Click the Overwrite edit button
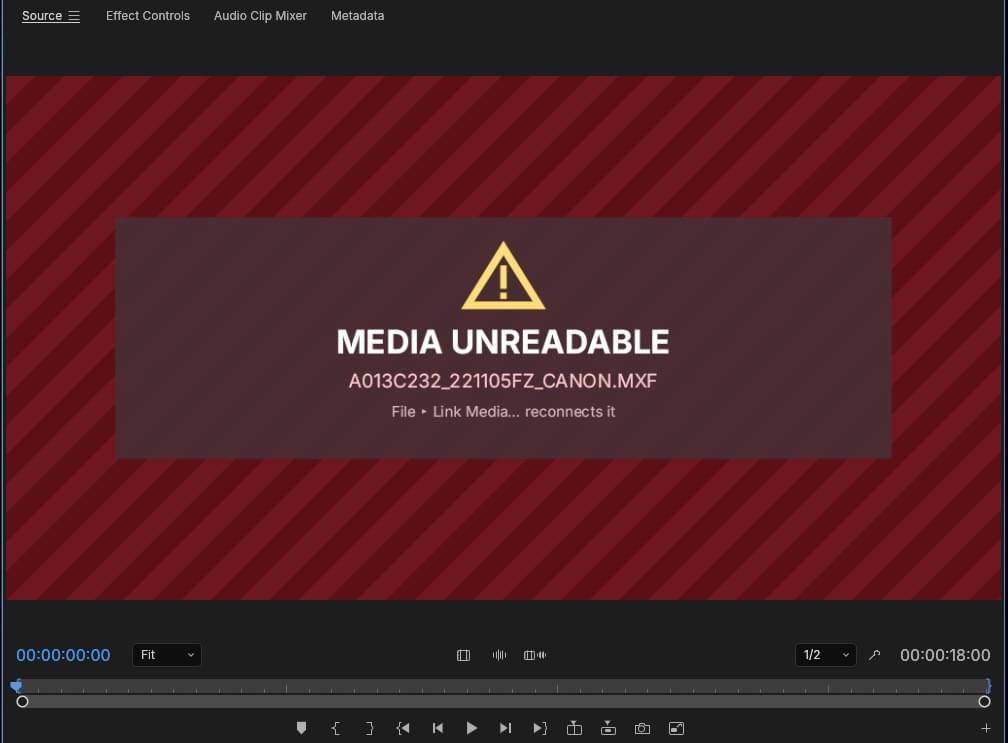Screen dimensions: 1008x743 (608, 728)
